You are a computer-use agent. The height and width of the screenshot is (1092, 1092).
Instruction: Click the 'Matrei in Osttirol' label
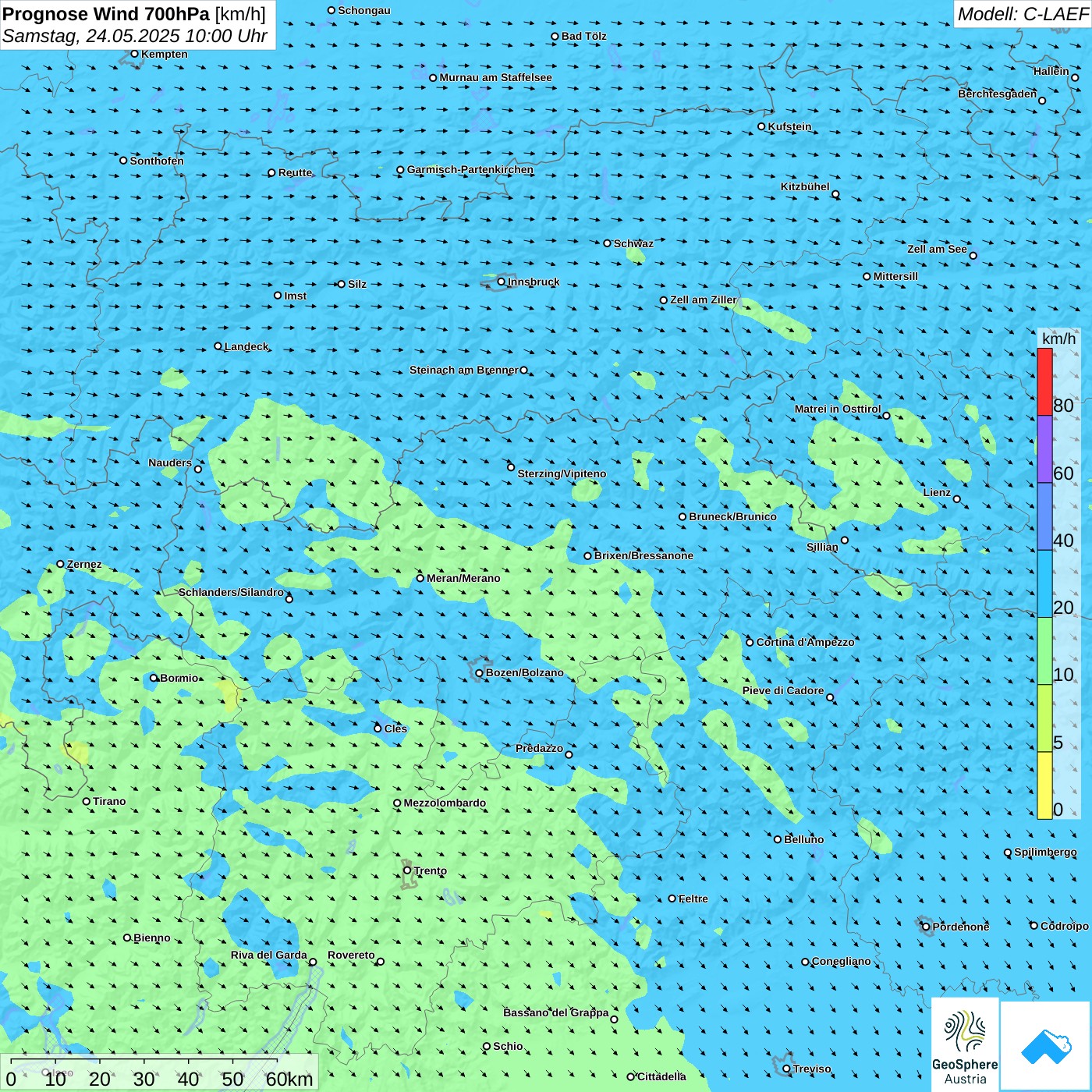838,409
